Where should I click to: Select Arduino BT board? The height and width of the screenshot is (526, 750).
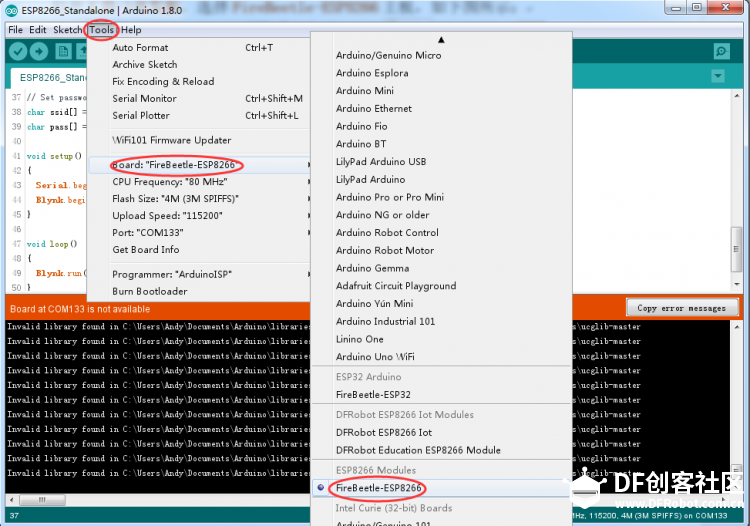441,144
